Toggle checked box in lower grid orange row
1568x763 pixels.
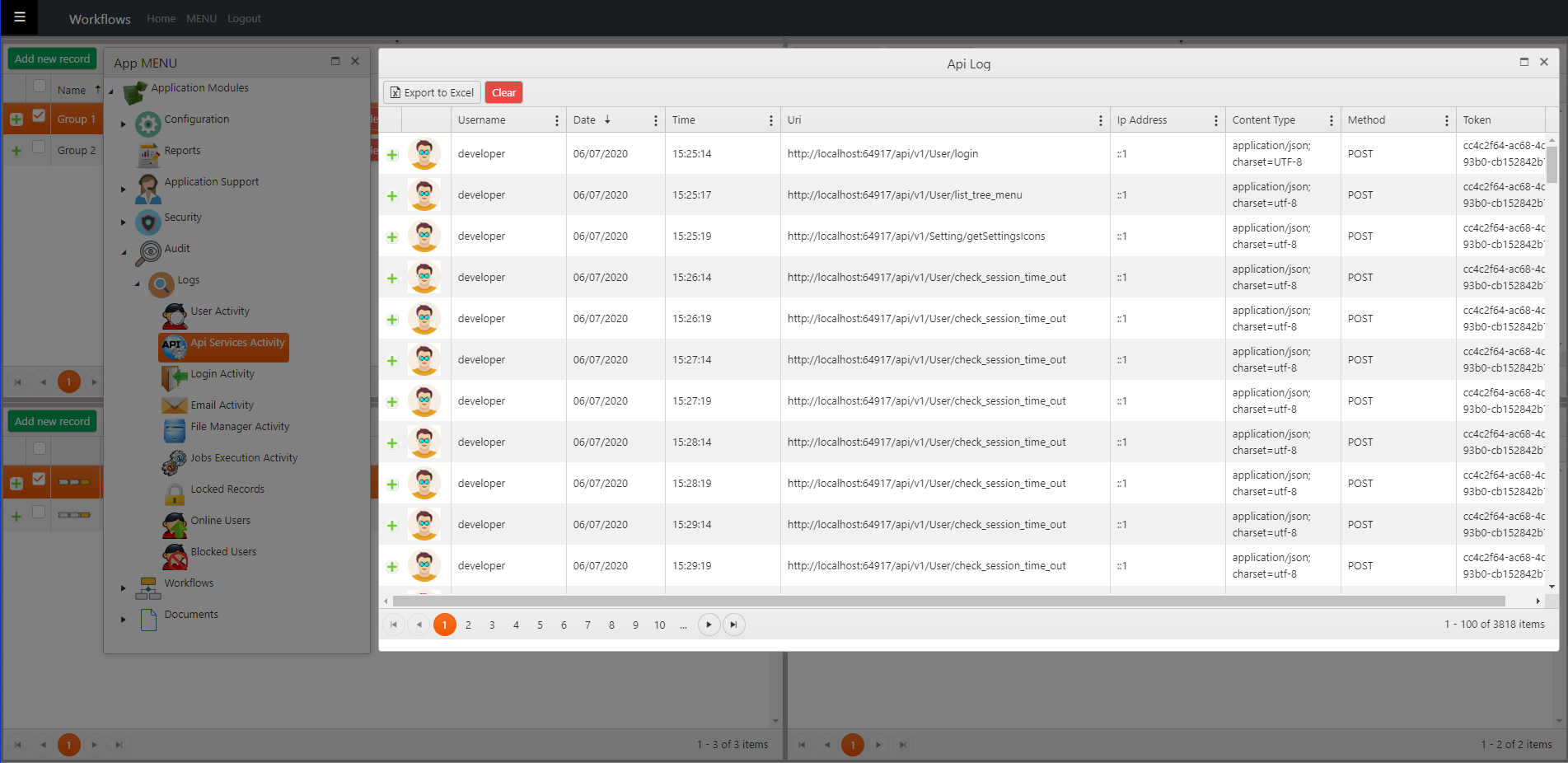tap(39, 479)
